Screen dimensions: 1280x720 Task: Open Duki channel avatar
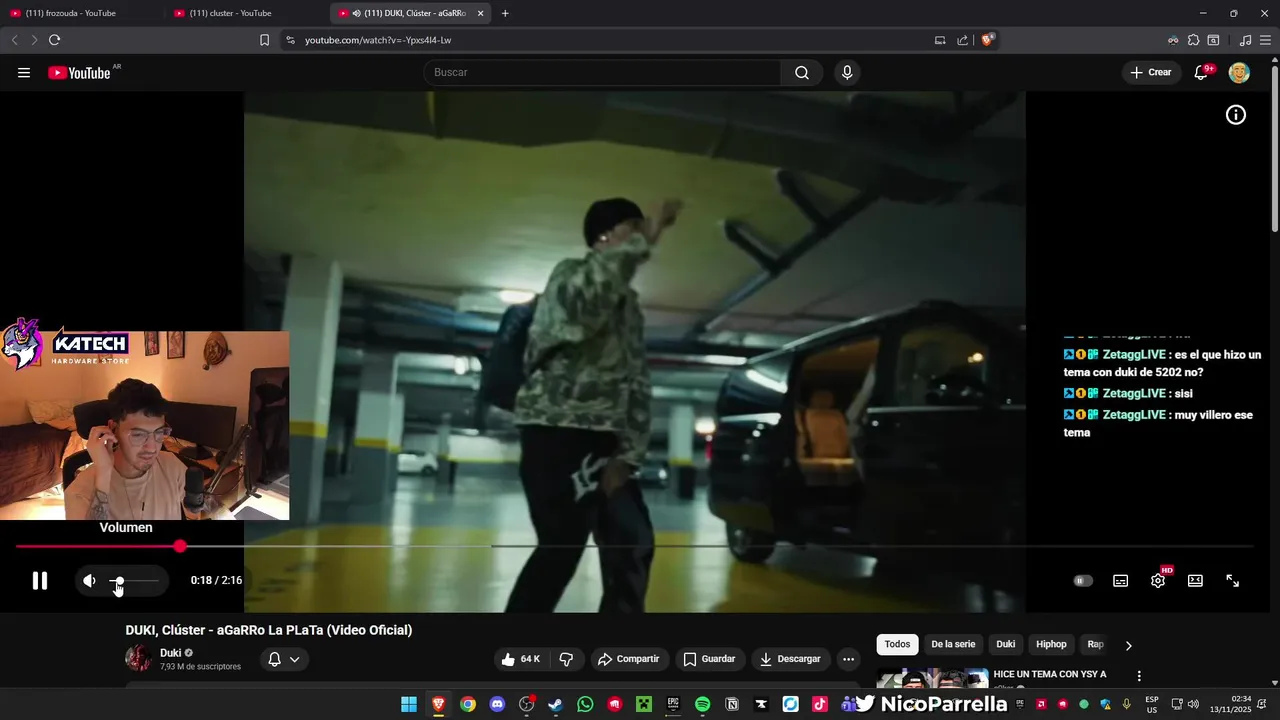click(138, 658)
